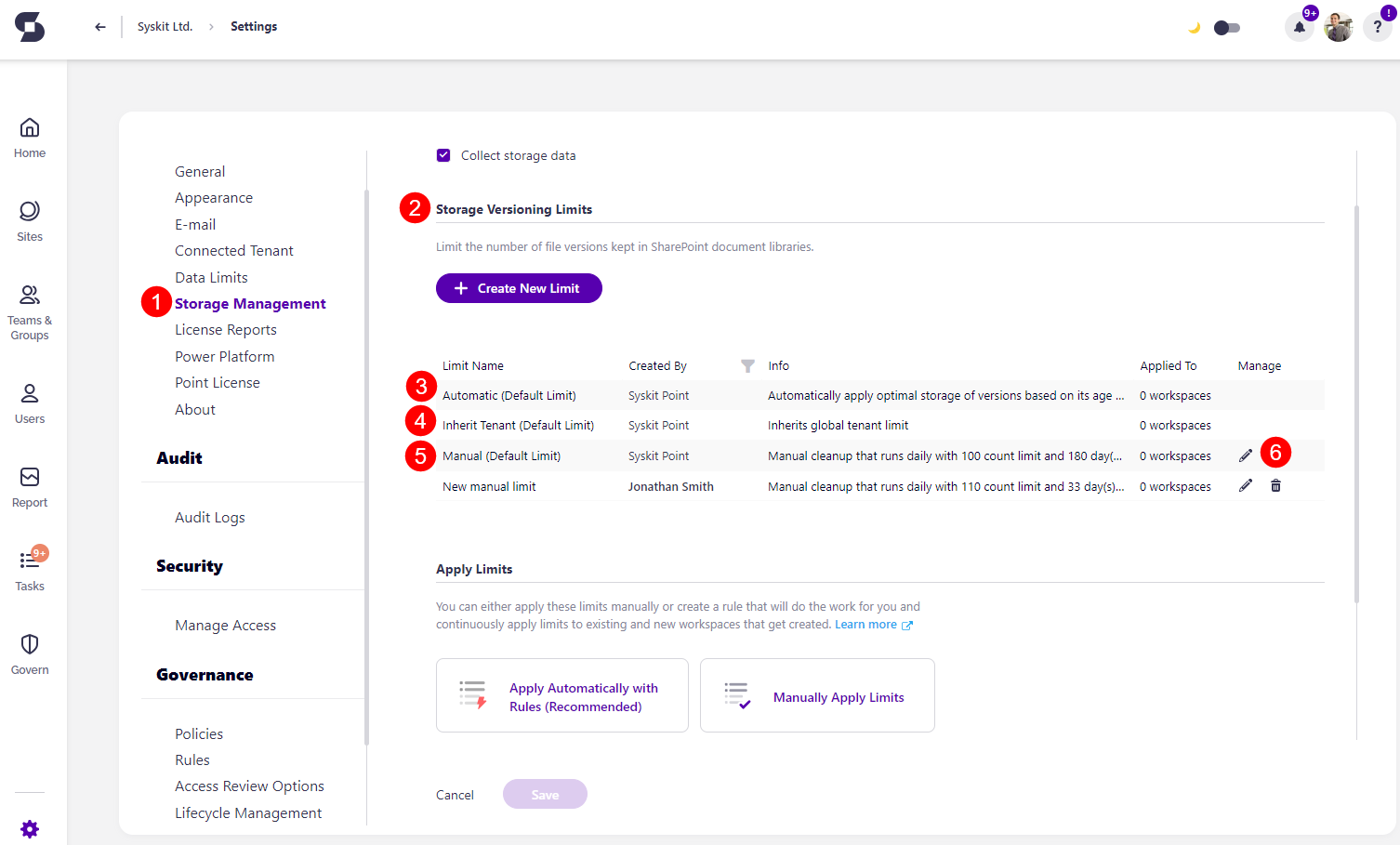1400x845 pixels.
Task: Open the Govern shield icon
Action: (30, 654)
